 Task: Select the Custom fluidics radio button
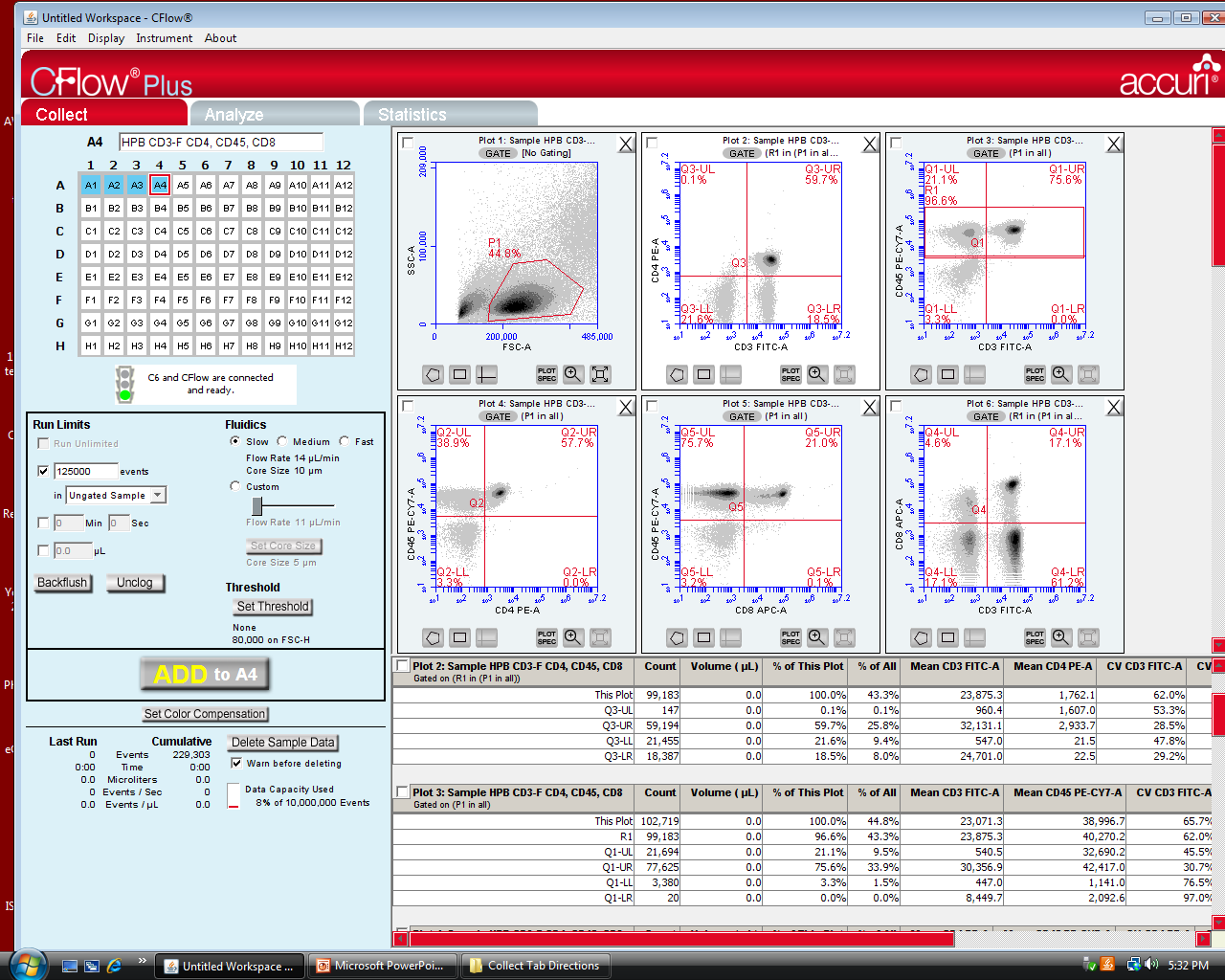click(235, 486)
